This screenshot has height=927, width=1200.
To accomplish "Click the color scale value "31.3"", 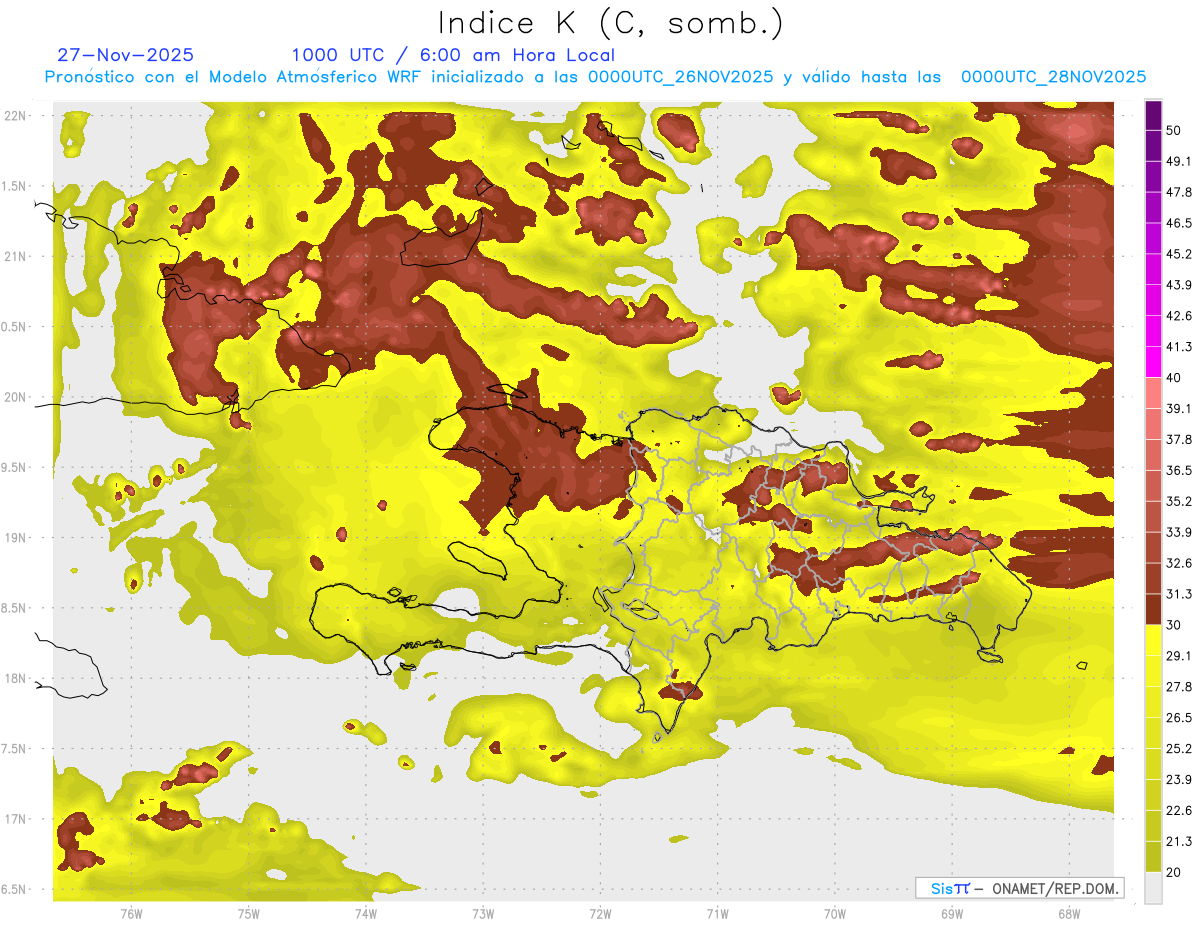I will 1179,594.
